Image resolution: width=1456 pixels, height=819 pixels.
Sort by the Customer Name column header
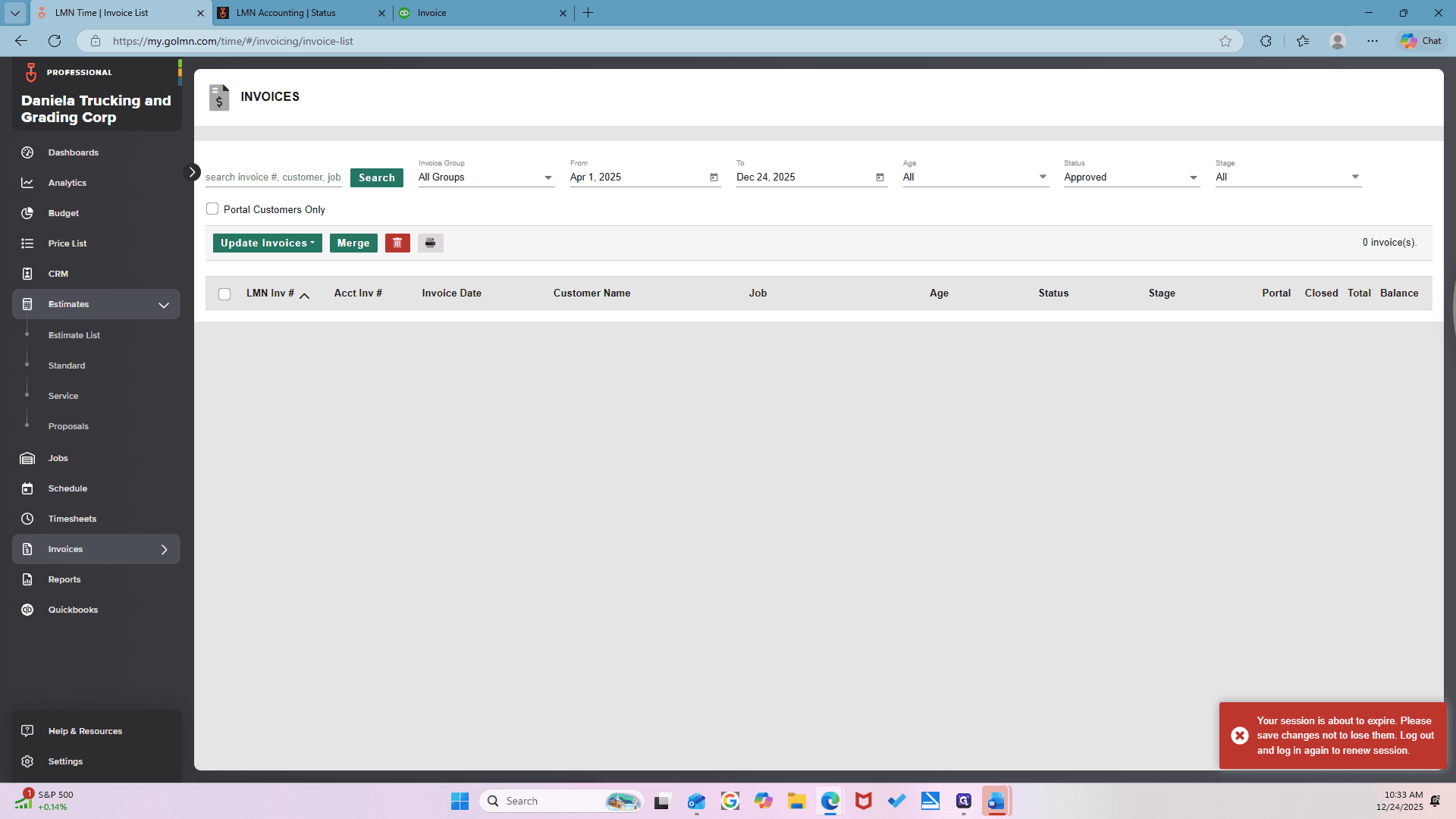click(592, 293)
